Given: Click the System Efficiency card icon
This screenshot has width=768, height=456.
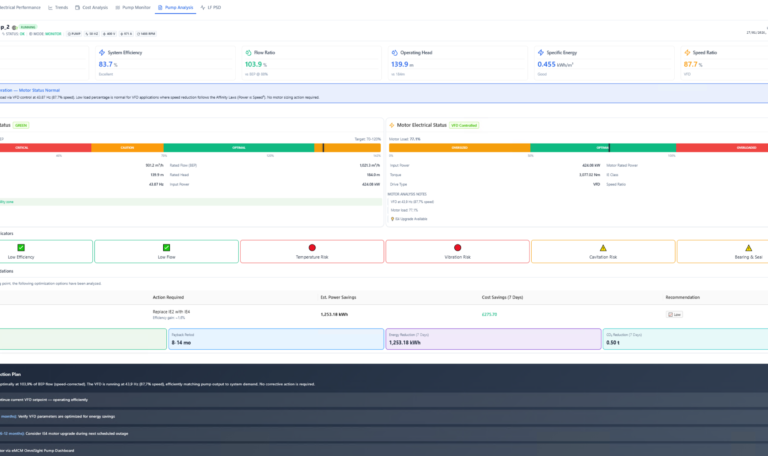Looking at the screenshot, I should [x=102, y=52].
